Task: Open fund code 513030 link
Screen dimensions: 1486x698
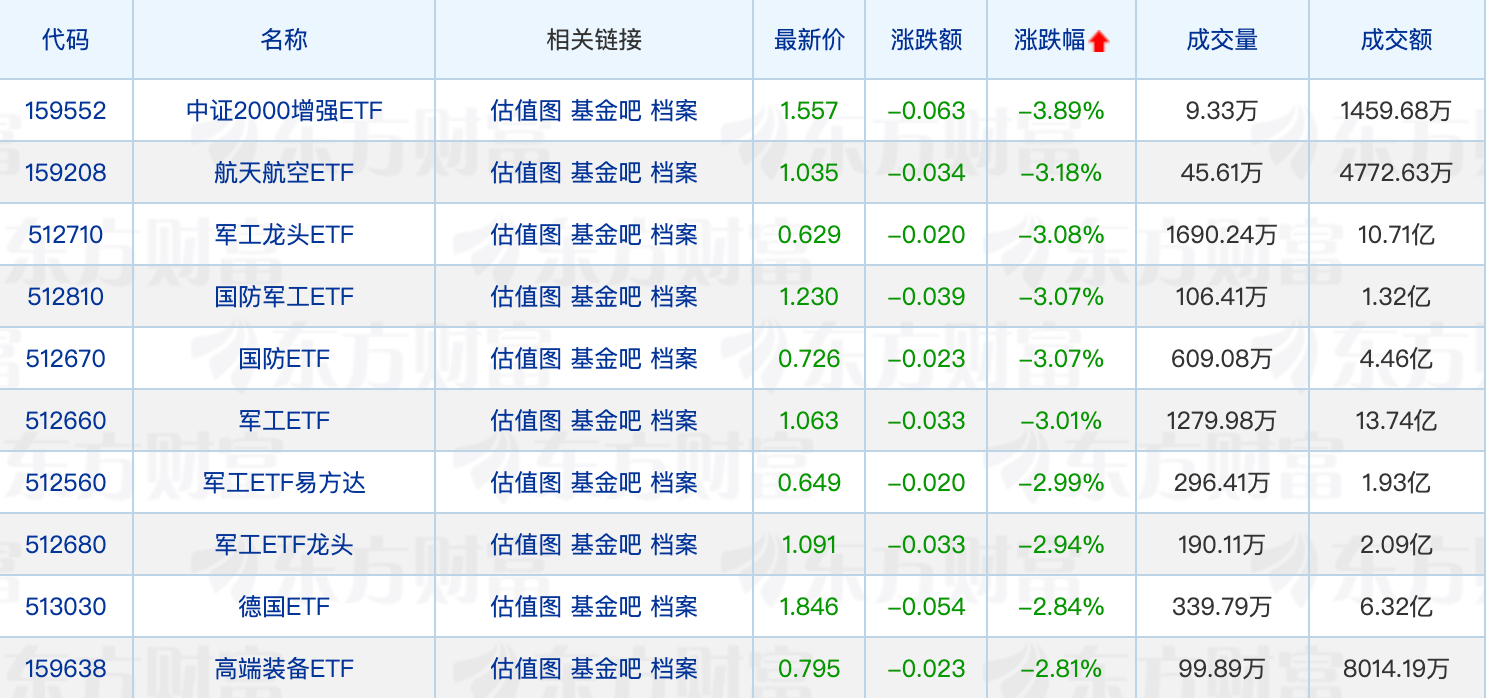Action: 66,606
